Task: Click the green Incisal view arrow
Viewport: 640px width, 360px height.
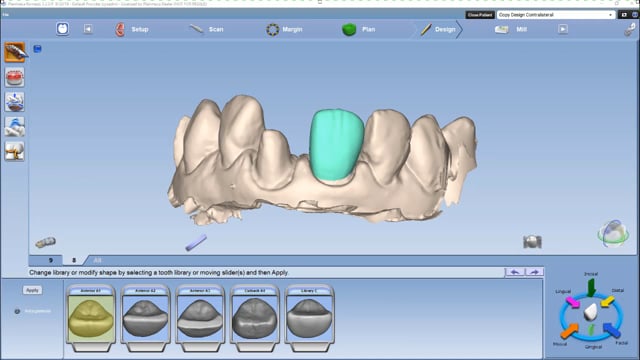Action: coord(591,287)
